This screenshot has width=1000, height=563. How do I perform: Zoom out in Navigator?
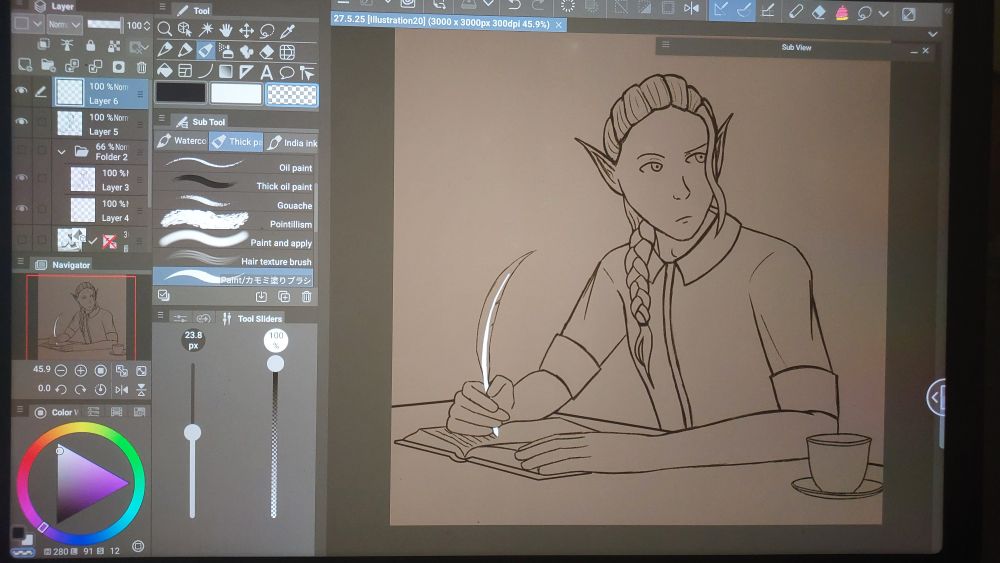[61, 370]
